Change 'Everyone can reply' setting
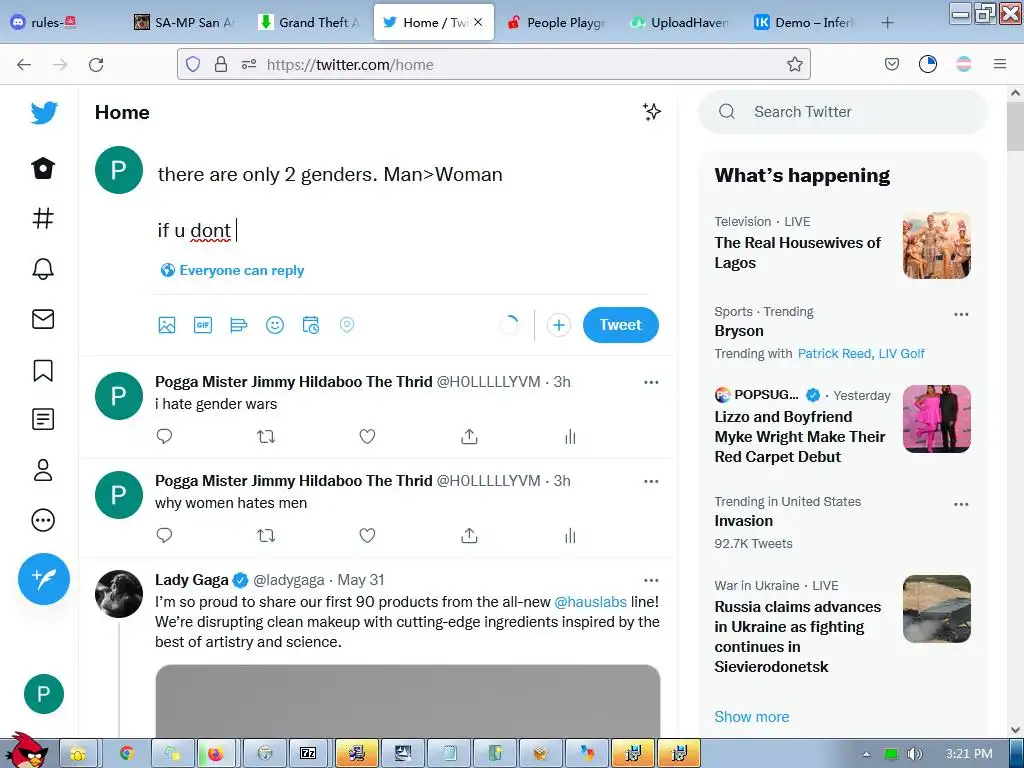 tap(232, 270)
